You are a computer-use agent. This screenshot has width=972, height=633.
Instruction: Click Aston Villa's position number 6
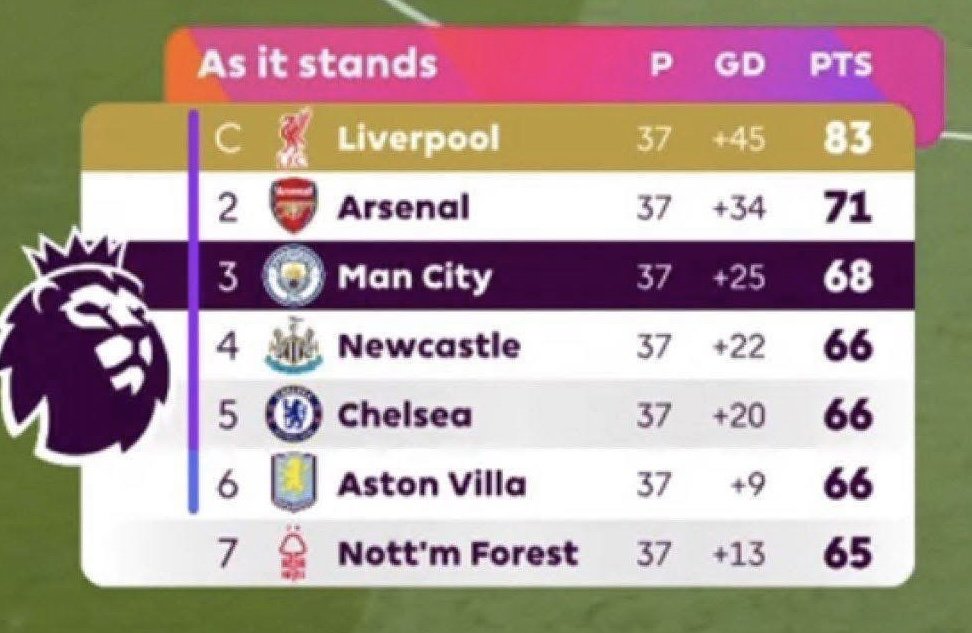(228, 484)
